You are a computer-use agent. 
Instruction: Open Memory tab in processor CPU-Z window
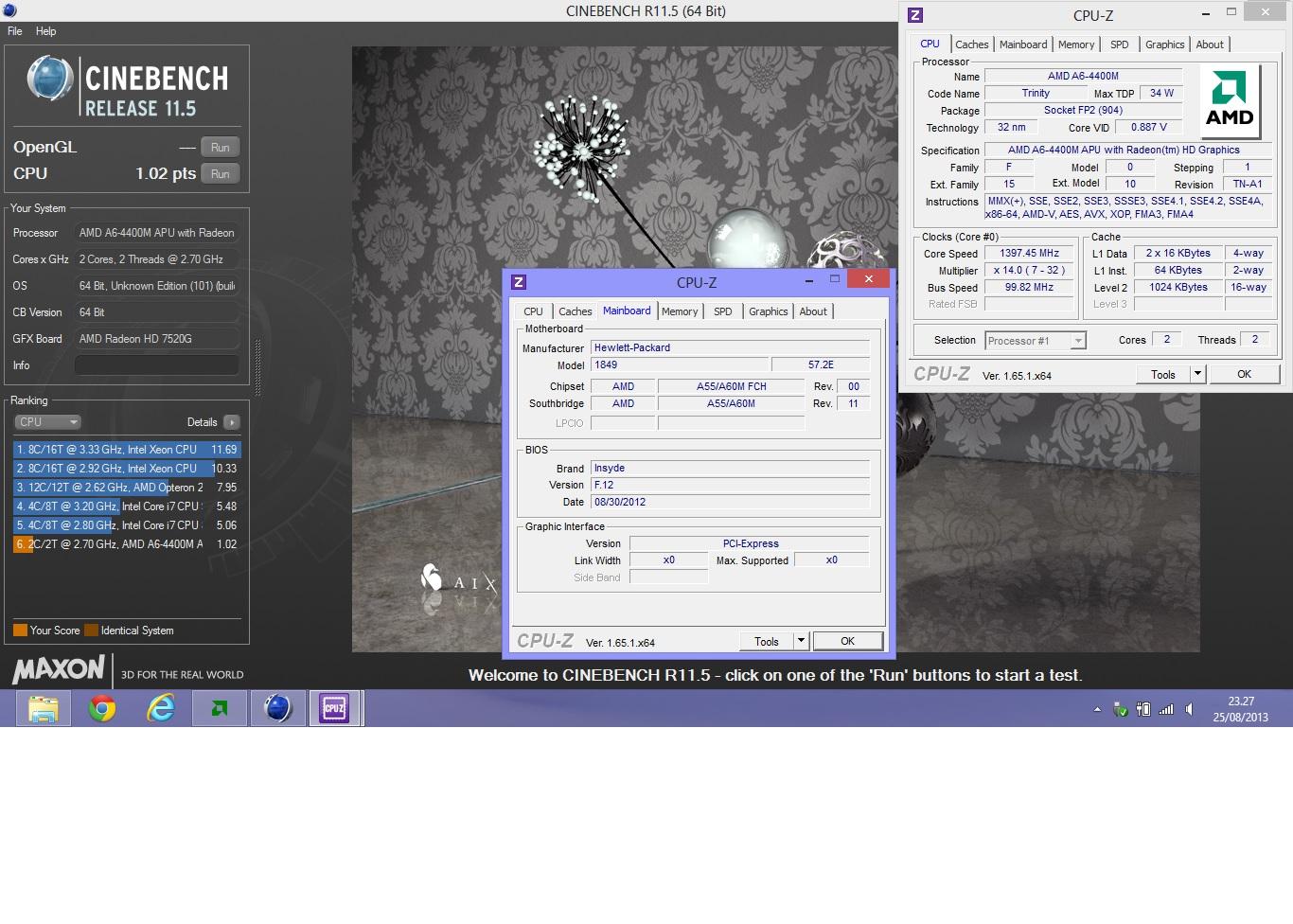1076,44
